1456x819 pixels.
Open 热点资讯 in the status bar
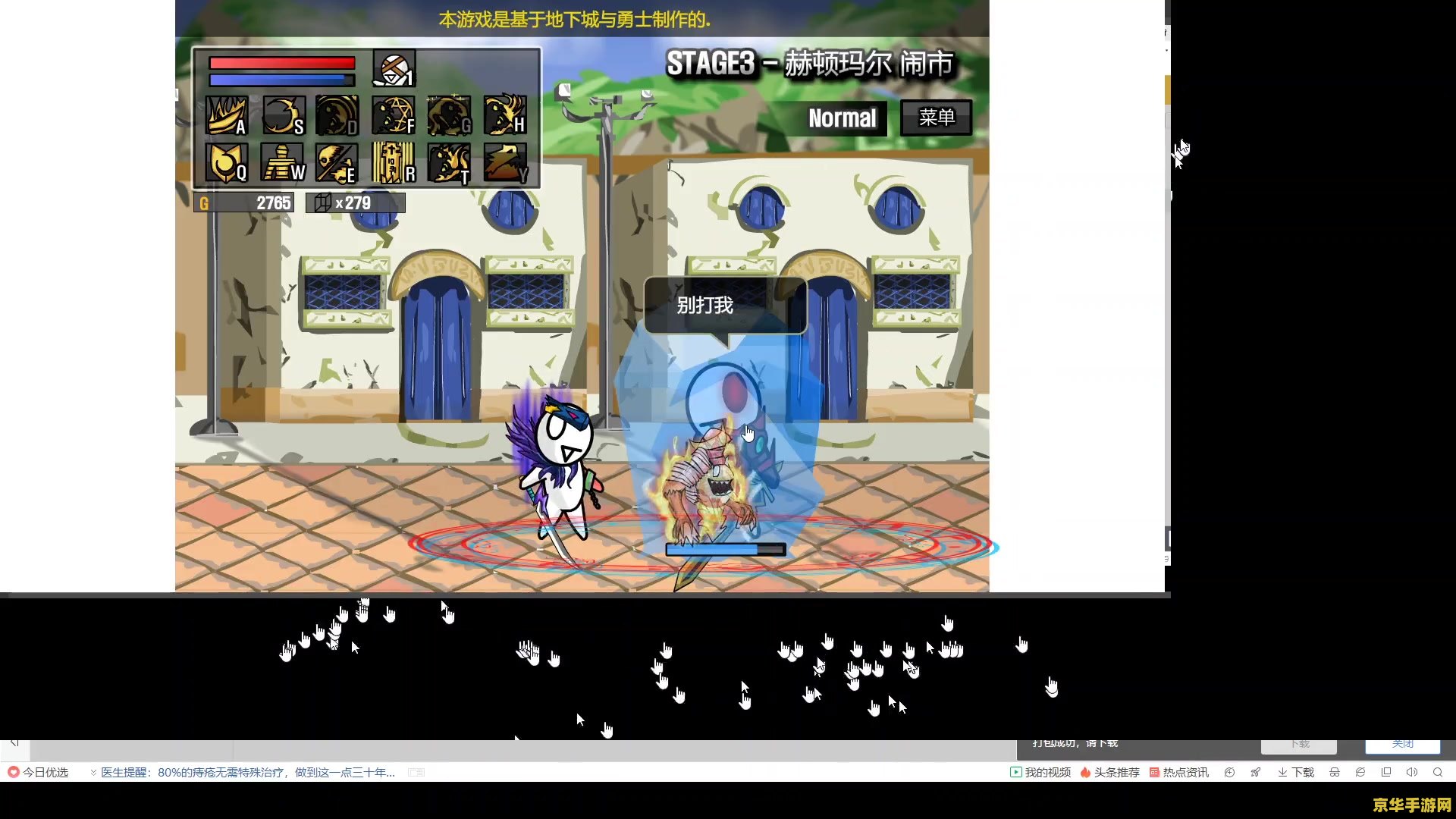tap(1179, 772)
